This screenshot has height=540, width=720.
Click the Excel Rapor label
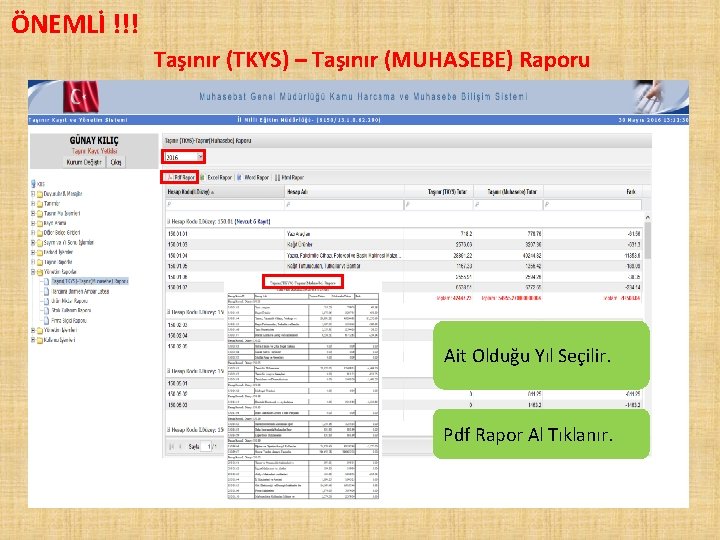point(219,177)
